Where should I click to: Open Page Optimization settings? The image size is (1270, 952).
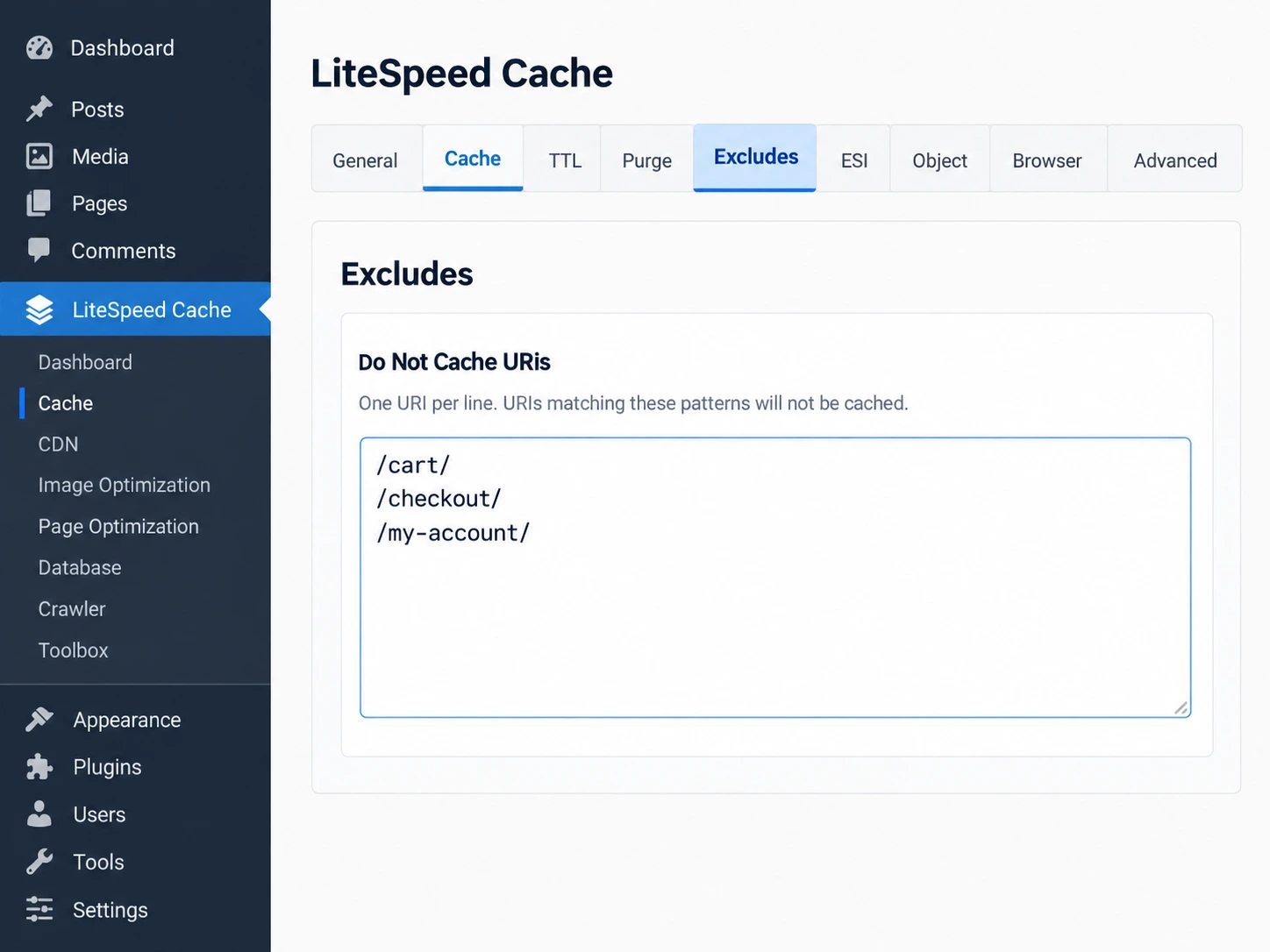point(118,526)
